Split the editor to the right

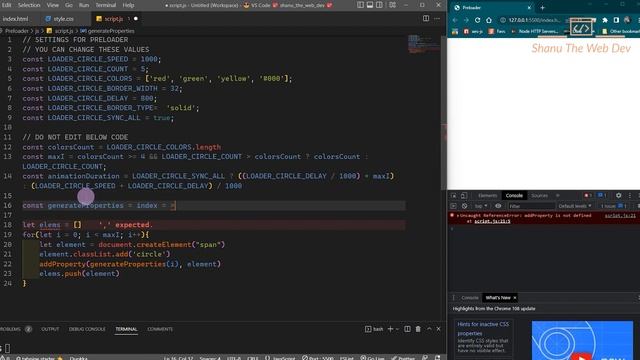[426, 18]
